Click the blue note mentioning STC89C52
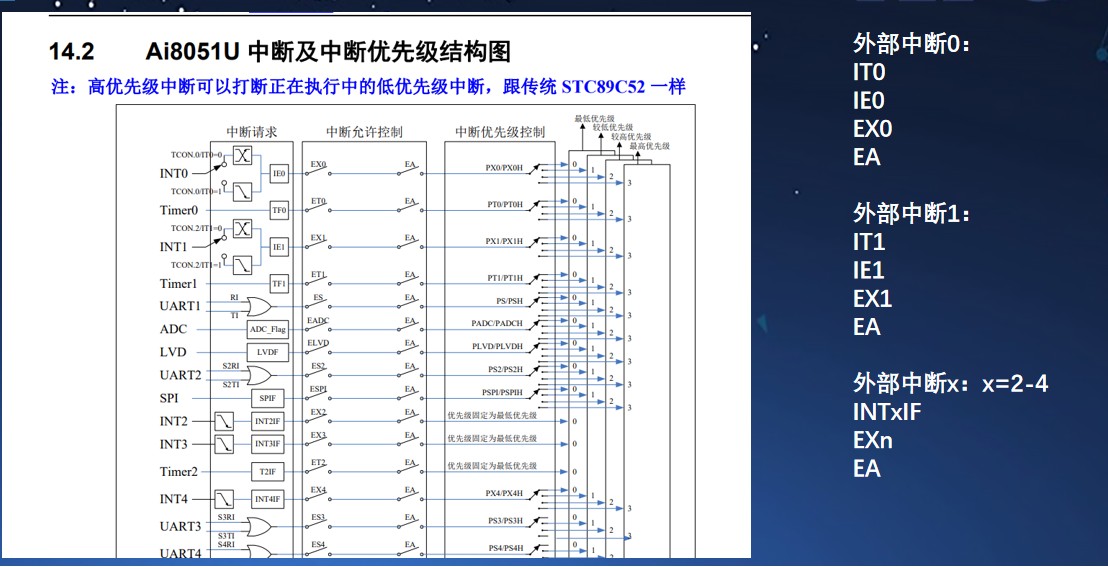 (x=369, y=87)
